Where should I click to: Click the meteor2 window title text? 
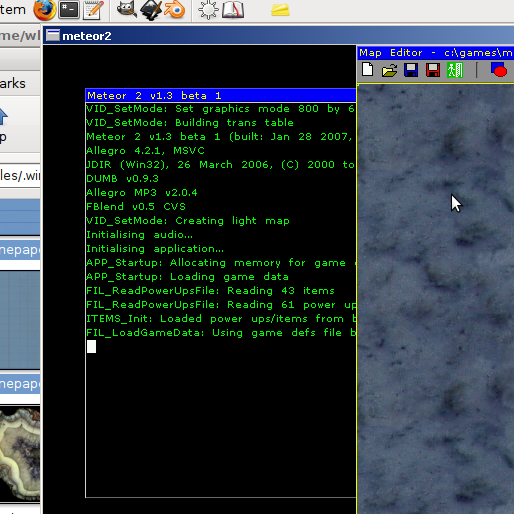[x=87, y=36]
